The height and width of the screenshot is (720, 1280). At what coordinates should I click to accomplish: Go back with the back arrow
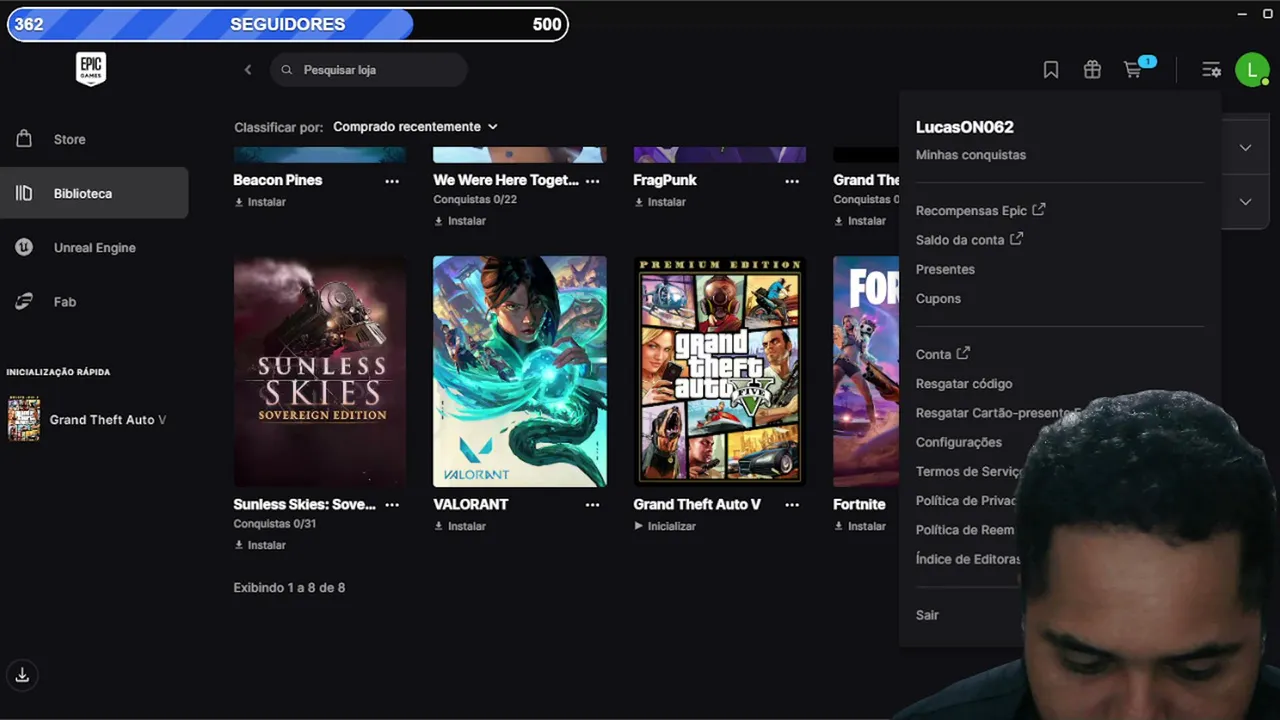(x=248, y=70)
